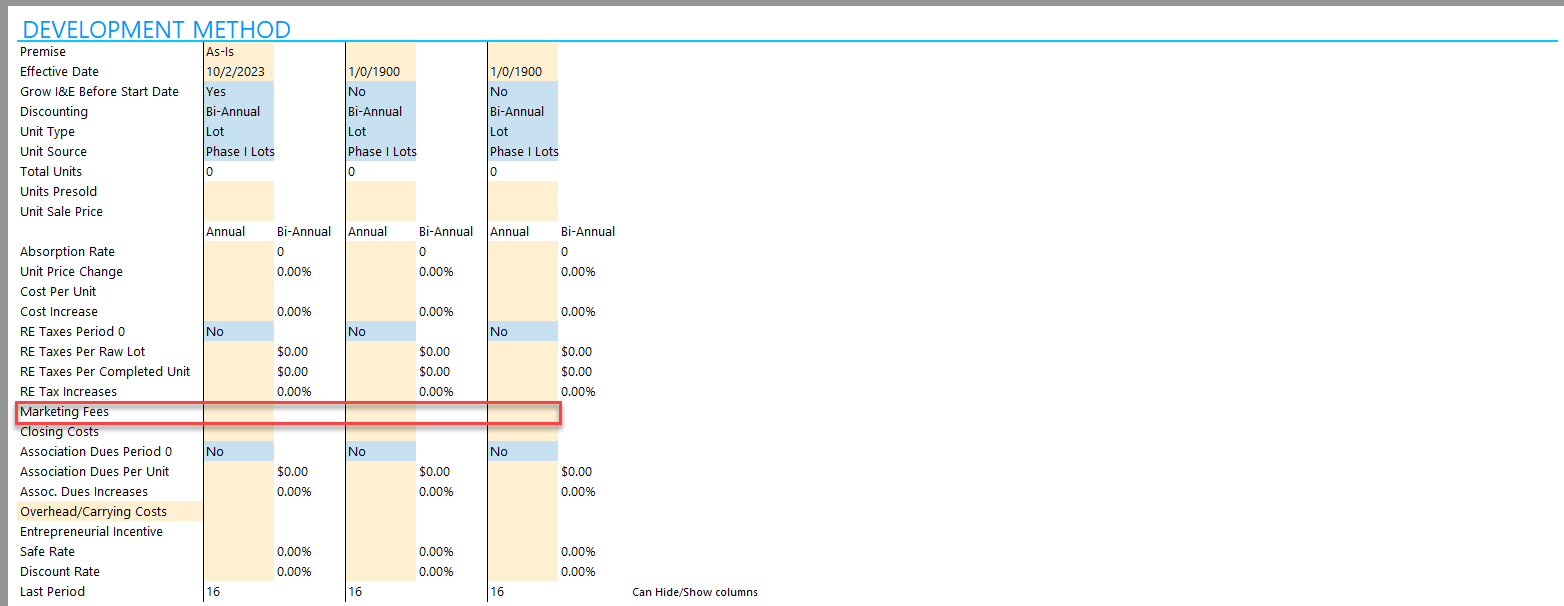Open third column Grow I&E No dropdown

coord(522,91)
